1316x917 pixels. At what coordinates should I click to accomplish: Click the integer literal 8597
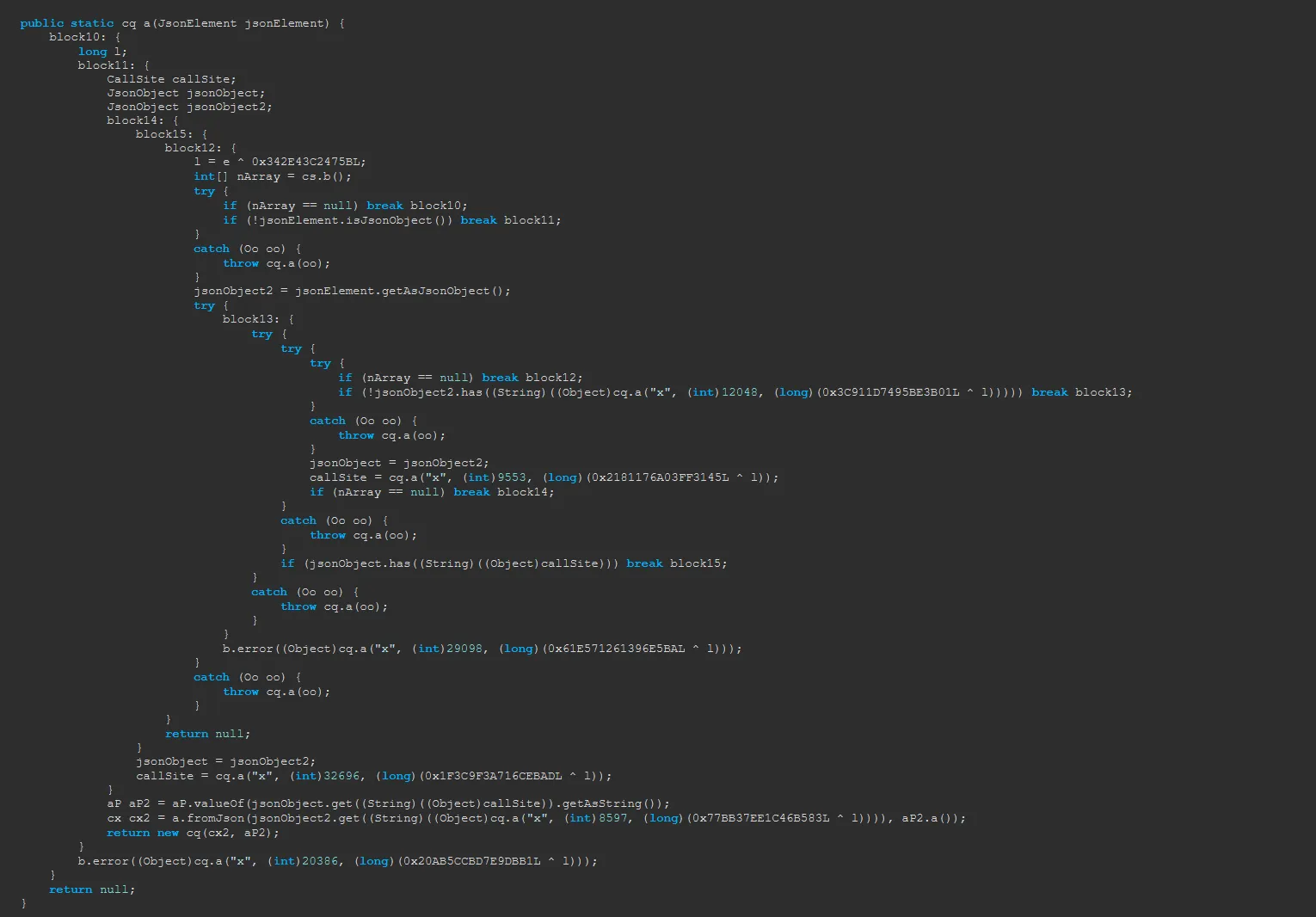coord(612,818)
